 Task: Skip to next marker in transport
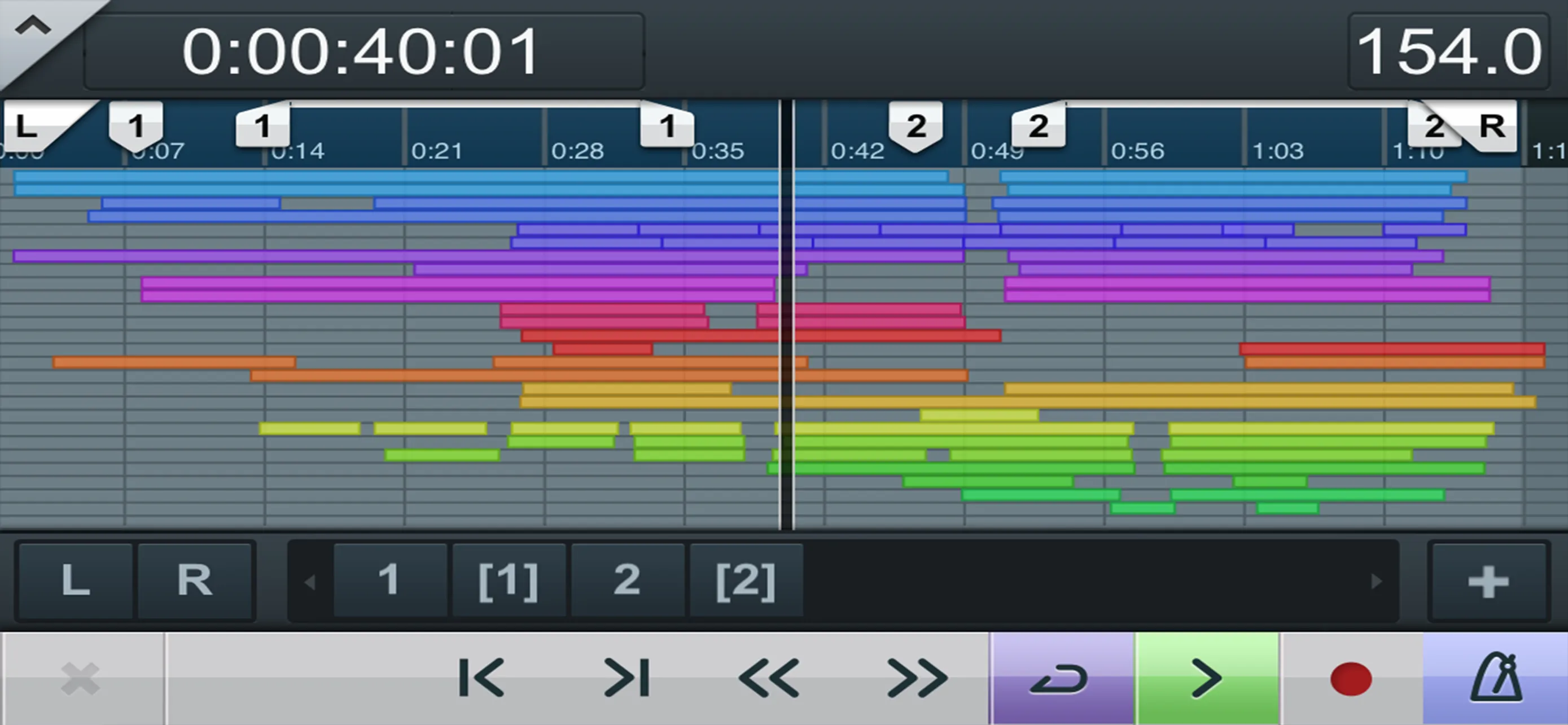627,678
